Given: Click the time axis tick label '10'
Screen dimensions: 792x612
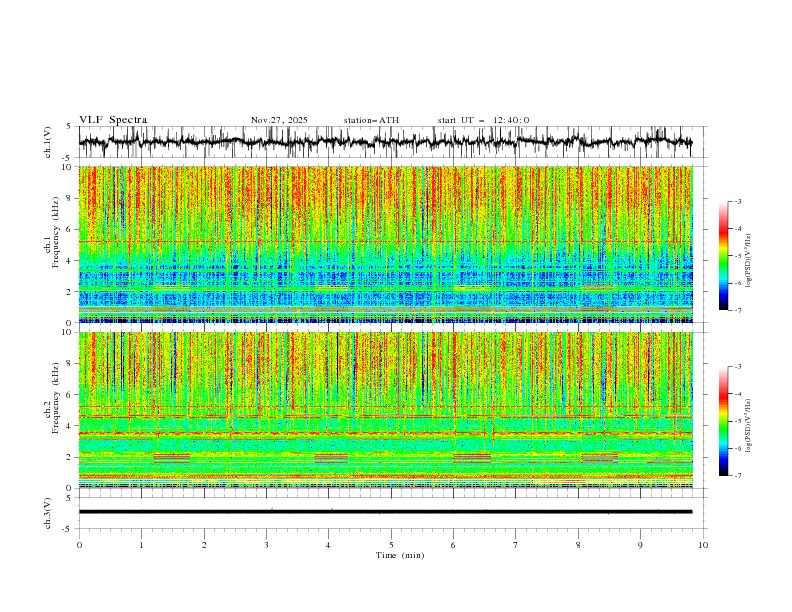Looking at the screenshot, I should coord(703,545).
